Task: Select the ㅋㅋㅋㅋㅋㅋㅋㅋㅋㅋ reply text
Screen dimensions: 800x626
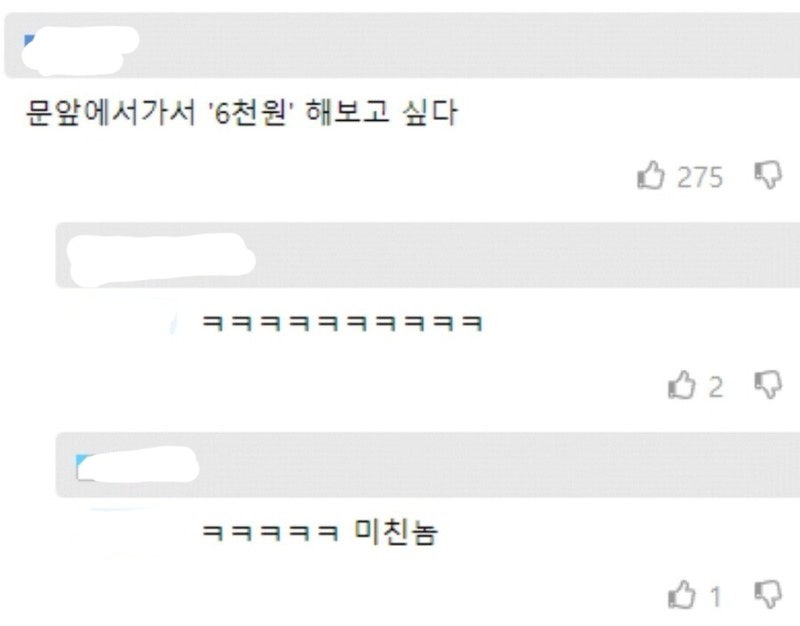Action: (342, 323)
